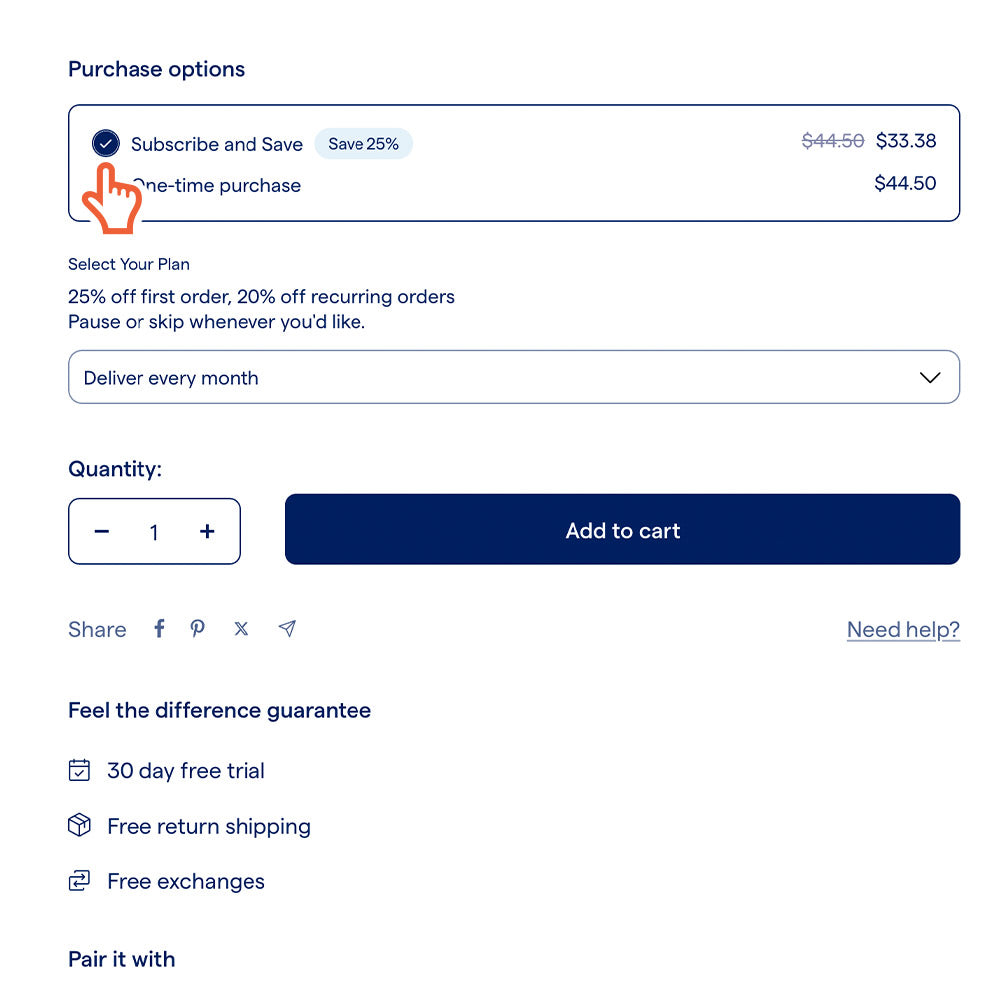The width and height of the screenshot is (1000, 1000).
Task: Click the Free return shipping box icon
Action: pyautogui.click(x=79, y=826)
